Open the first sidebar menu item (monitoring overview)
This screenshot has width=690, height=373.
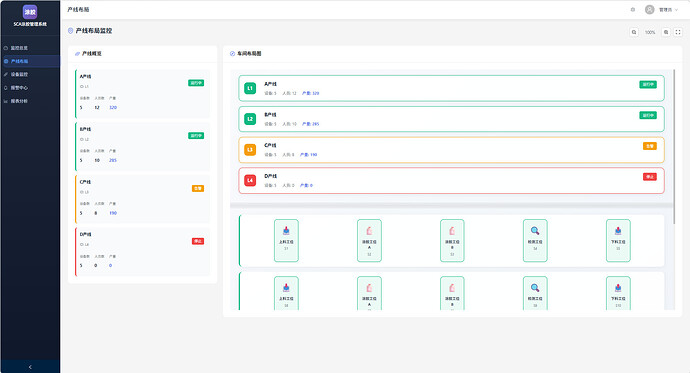tap(30, 48)
